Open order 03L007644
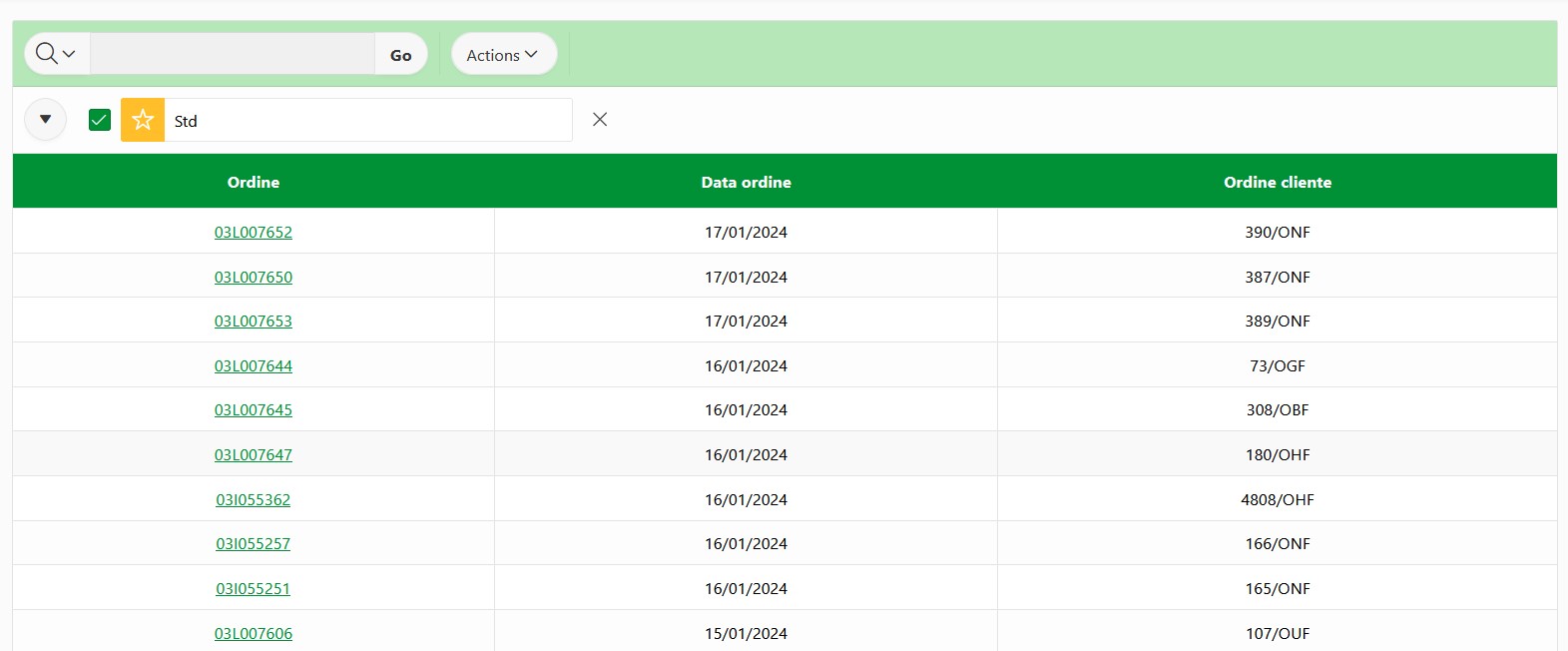The width and height of the screenshot is (1568, 651). coord(254,365)
